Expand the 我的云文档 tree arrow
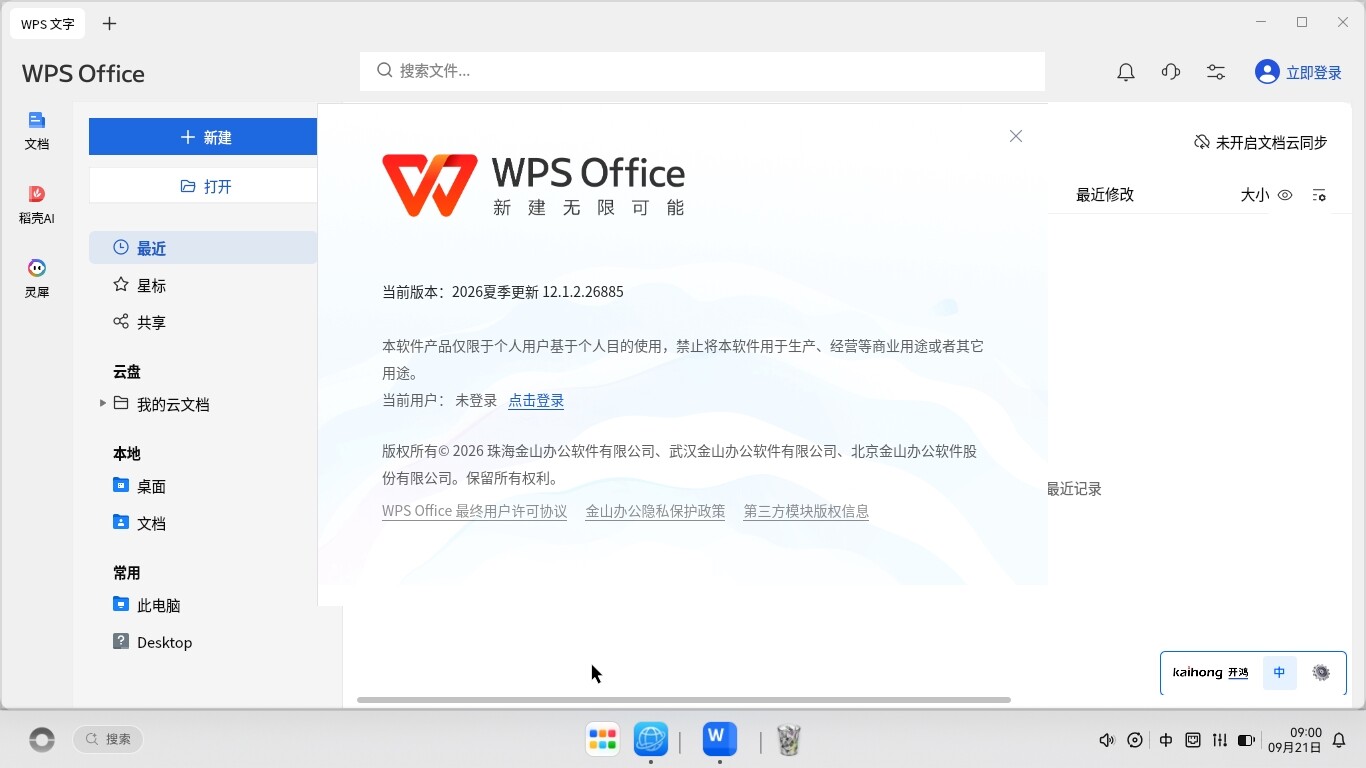Image resolution: width=1366 pixels, height=768 pixels. point(102,404)
